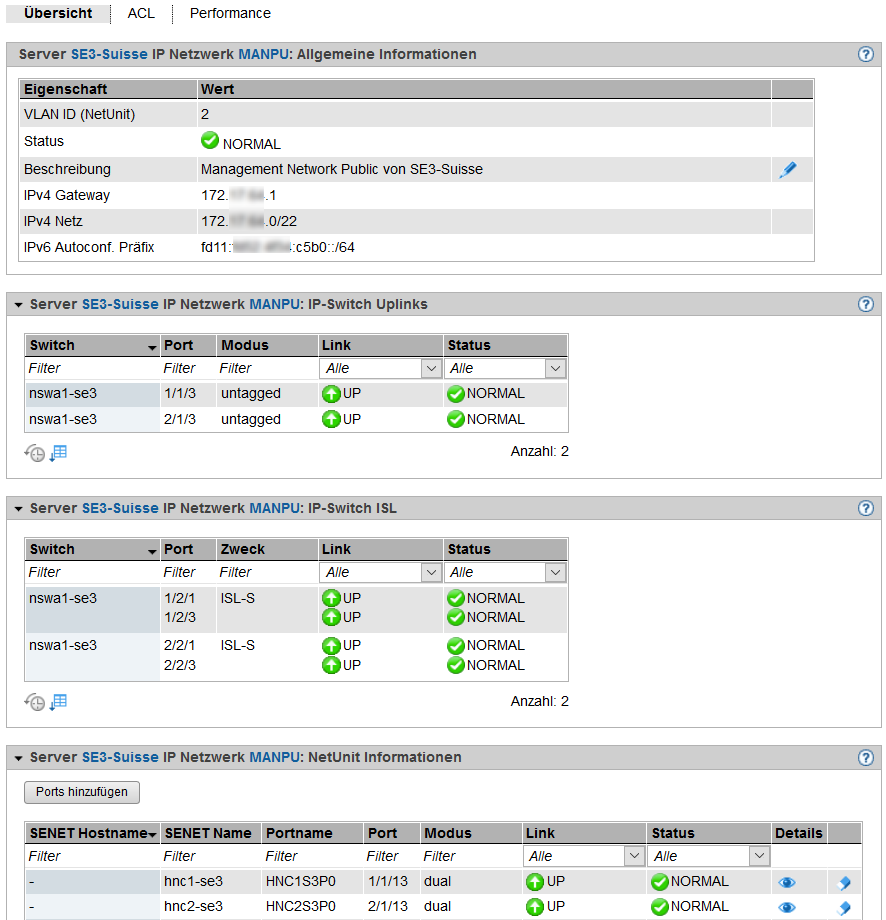
Task: Open help for IP-Switch Uplinks section
Action: [866, 304]
